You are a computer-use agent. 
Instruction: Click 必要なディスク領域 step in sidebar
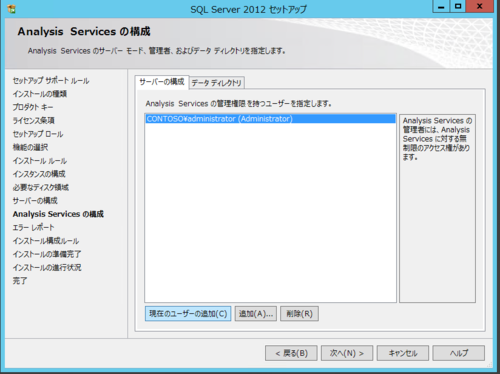coord(41,187)
